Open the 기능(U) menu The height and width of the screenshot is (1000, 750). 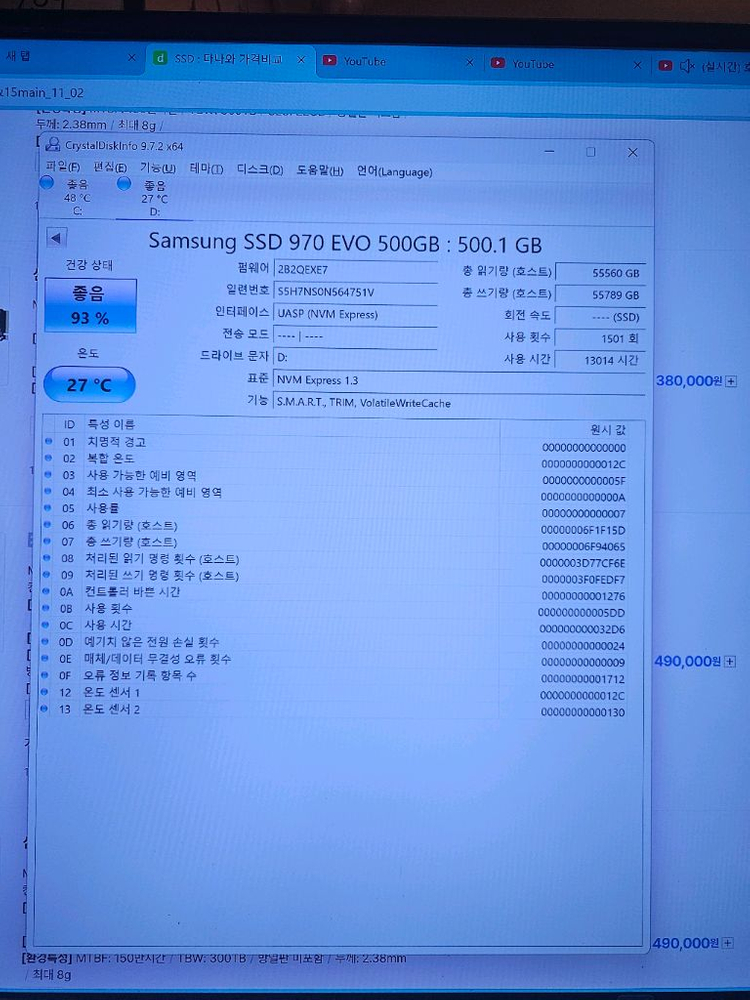tap(158, 168)
